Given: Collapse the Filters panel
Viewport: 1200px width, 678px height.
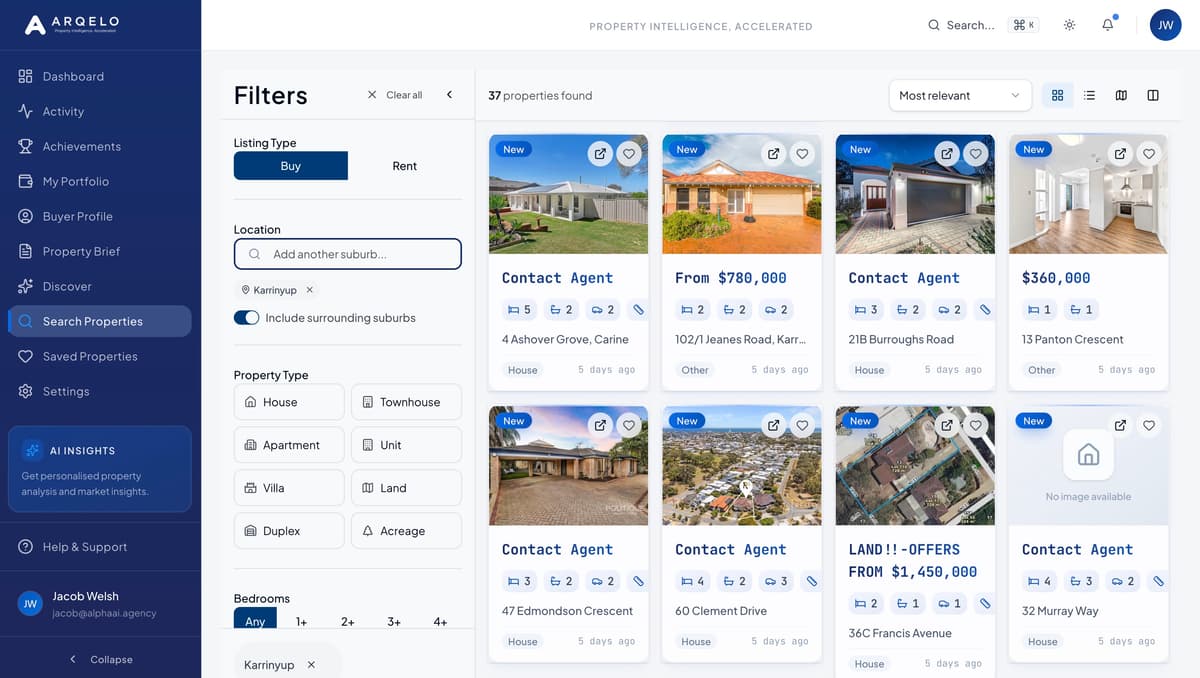Looking at the screenshot, I should pyautogui.click(x=449, y=94).
